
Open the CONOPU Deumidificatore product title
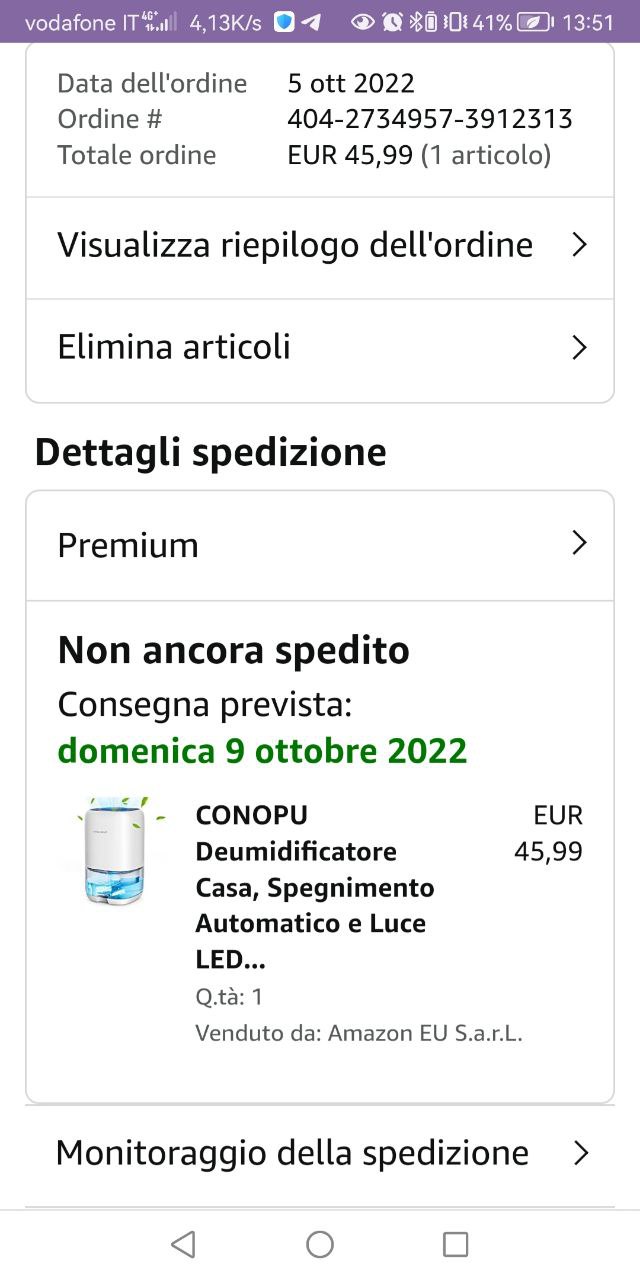click(315, 887)
